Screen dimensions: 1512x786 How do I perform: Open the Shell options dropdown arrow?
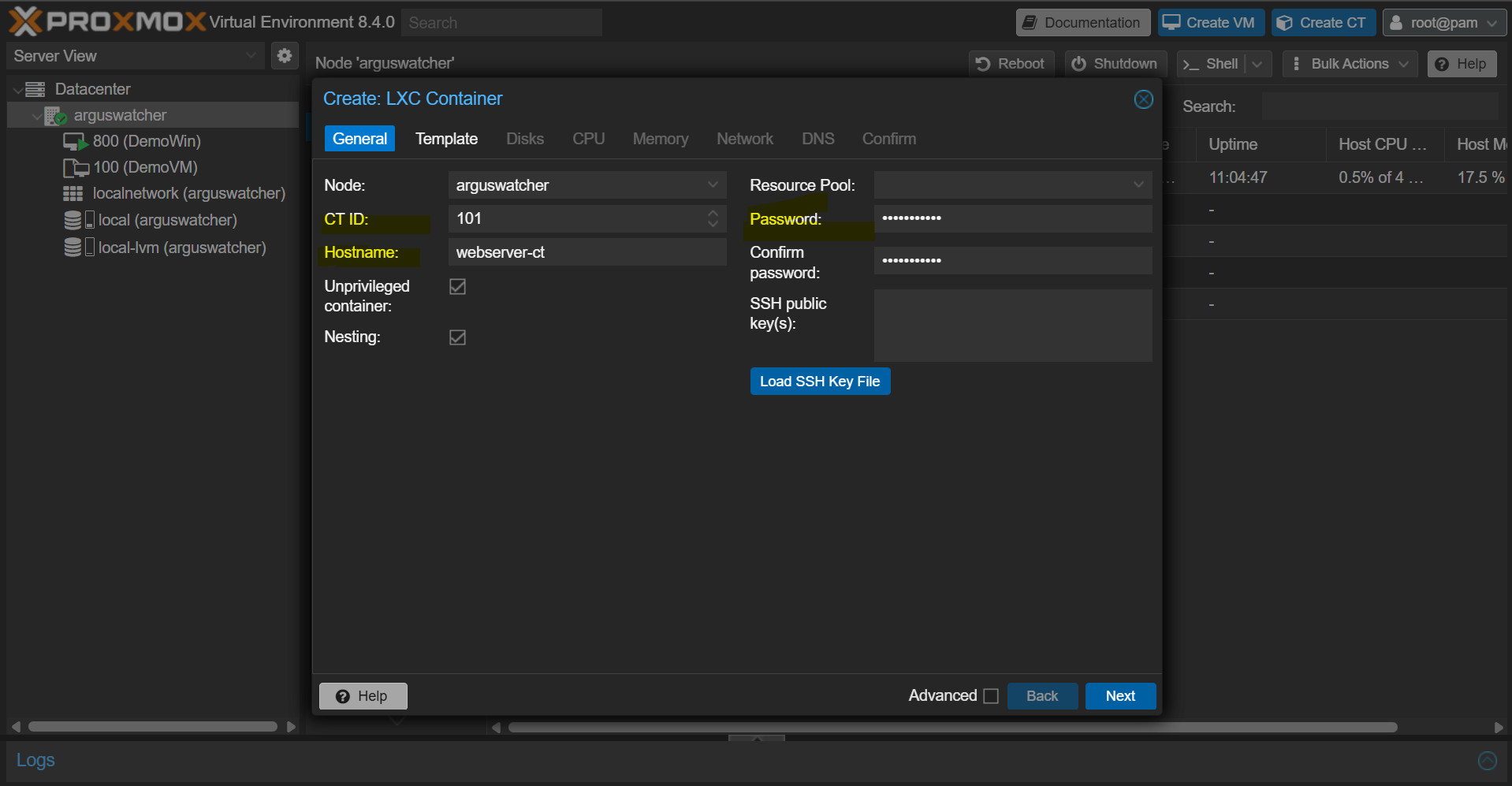1257,64
